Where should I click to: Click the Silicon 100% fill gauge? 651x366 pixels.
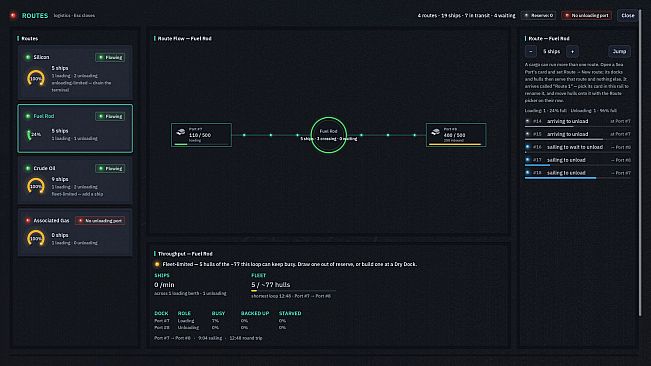36,78
